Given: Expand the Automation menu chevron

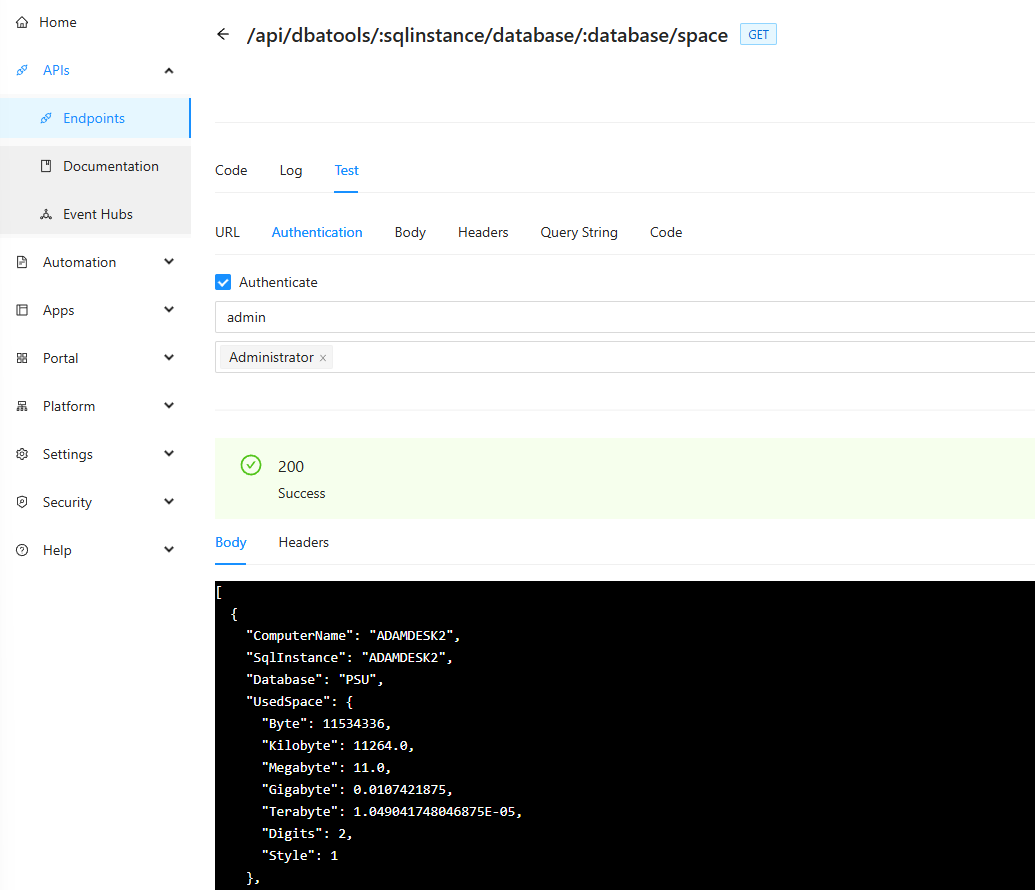Looking at the screenshot, I should pyautogui.click(x=169, y=262).
